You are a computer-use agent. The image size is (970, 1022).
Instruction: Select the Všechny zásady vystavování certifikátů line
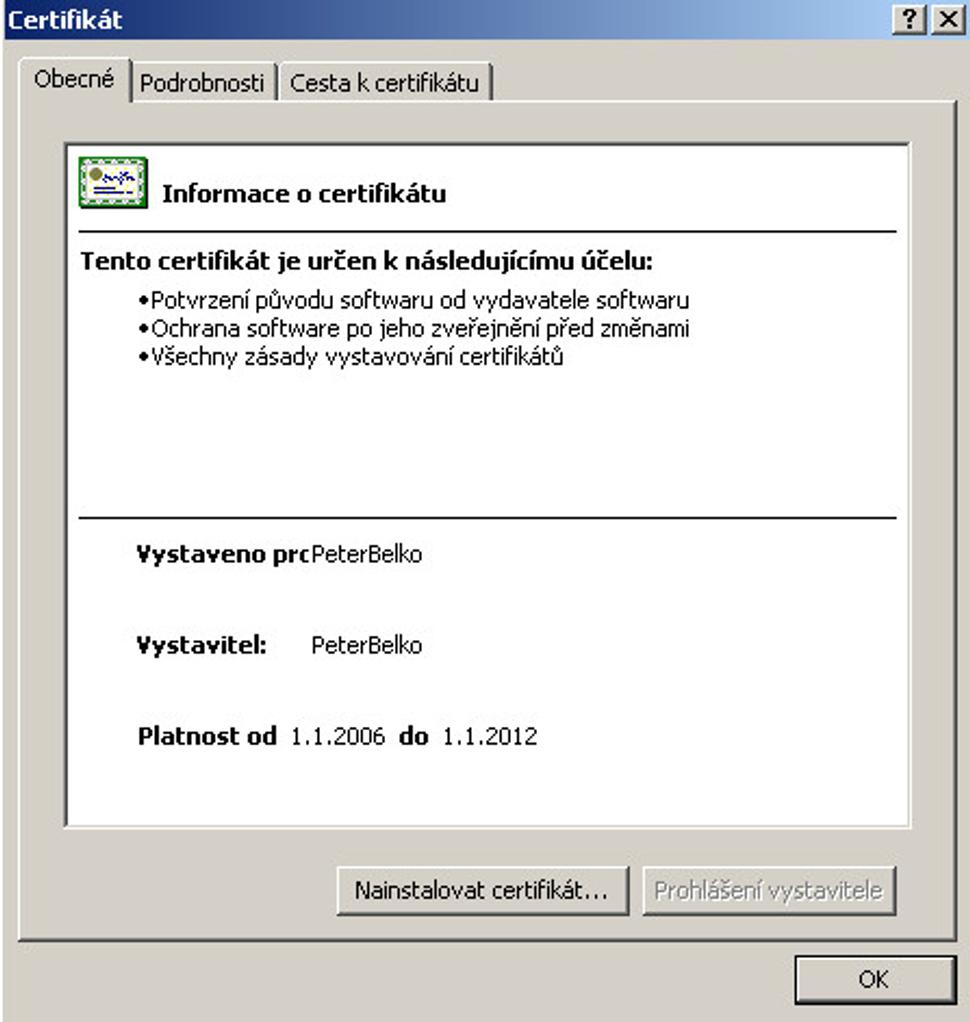coord(351,357)
